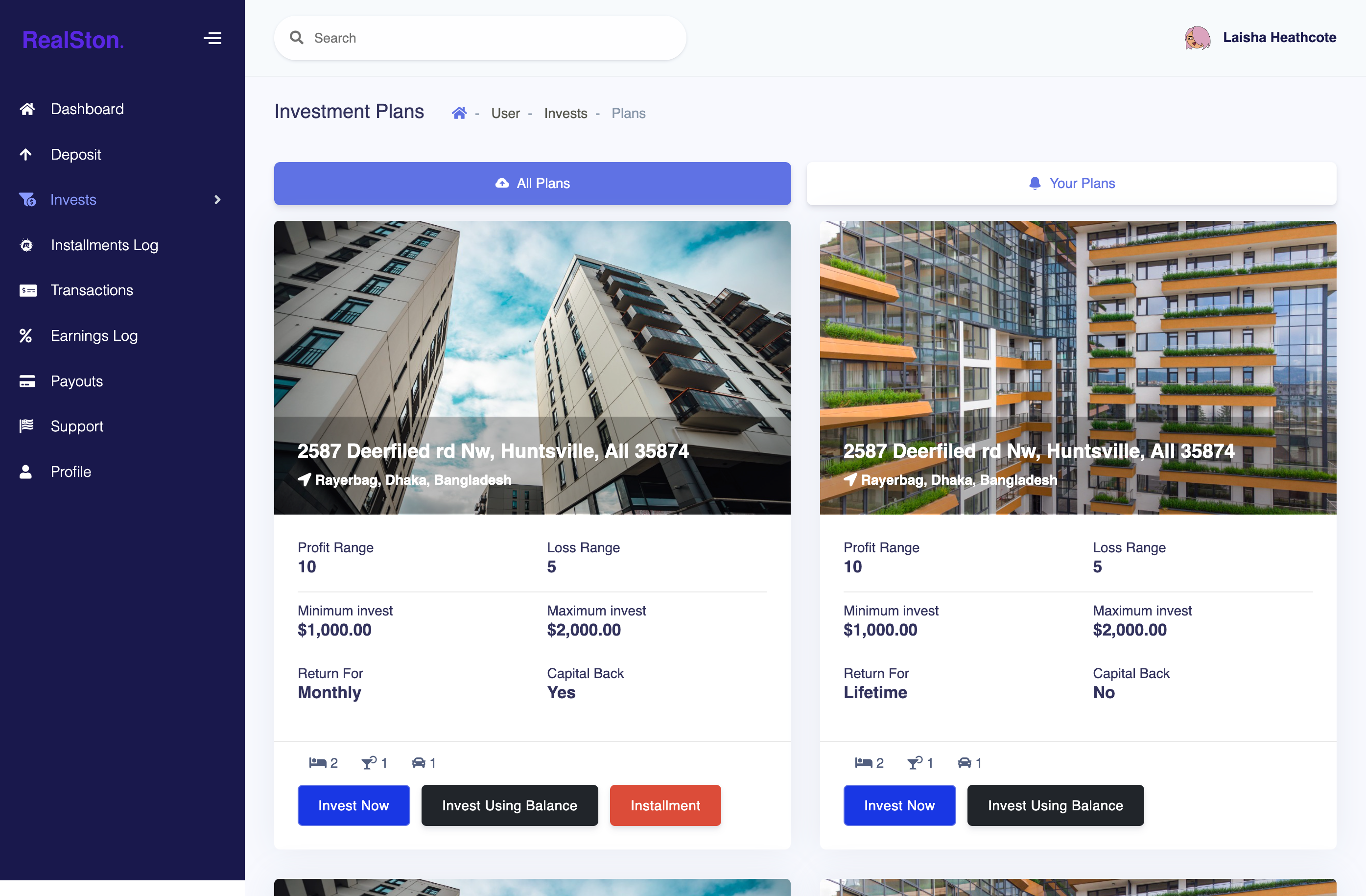1366x896 pixels.
Task: Click the Support flag icon
Action: (26, 426)
